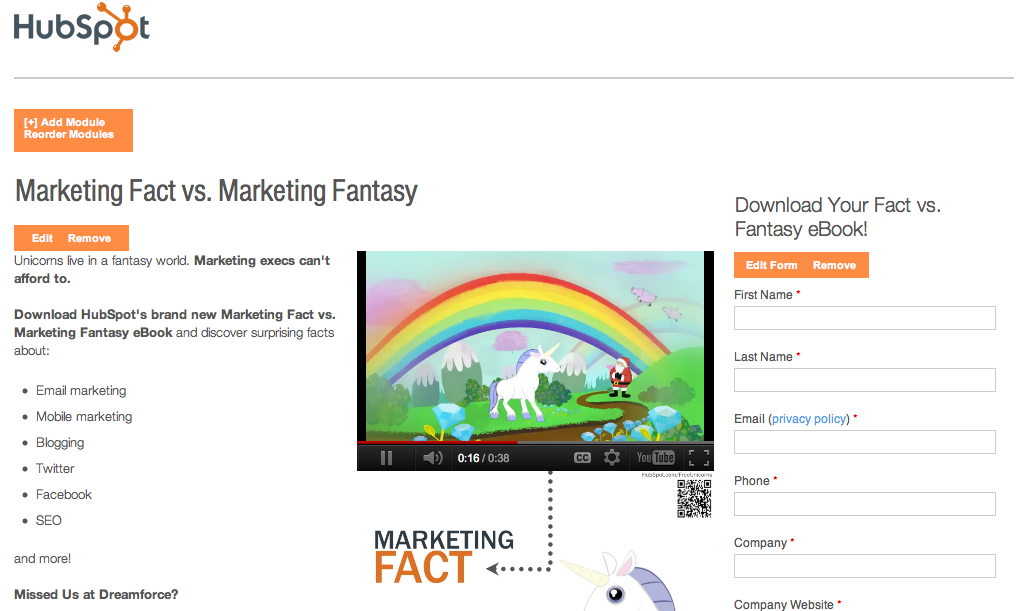The height and width of the screenshot is (611, 1030).
Task: Click the red video progress bar
Action: (x=437, y=443)
